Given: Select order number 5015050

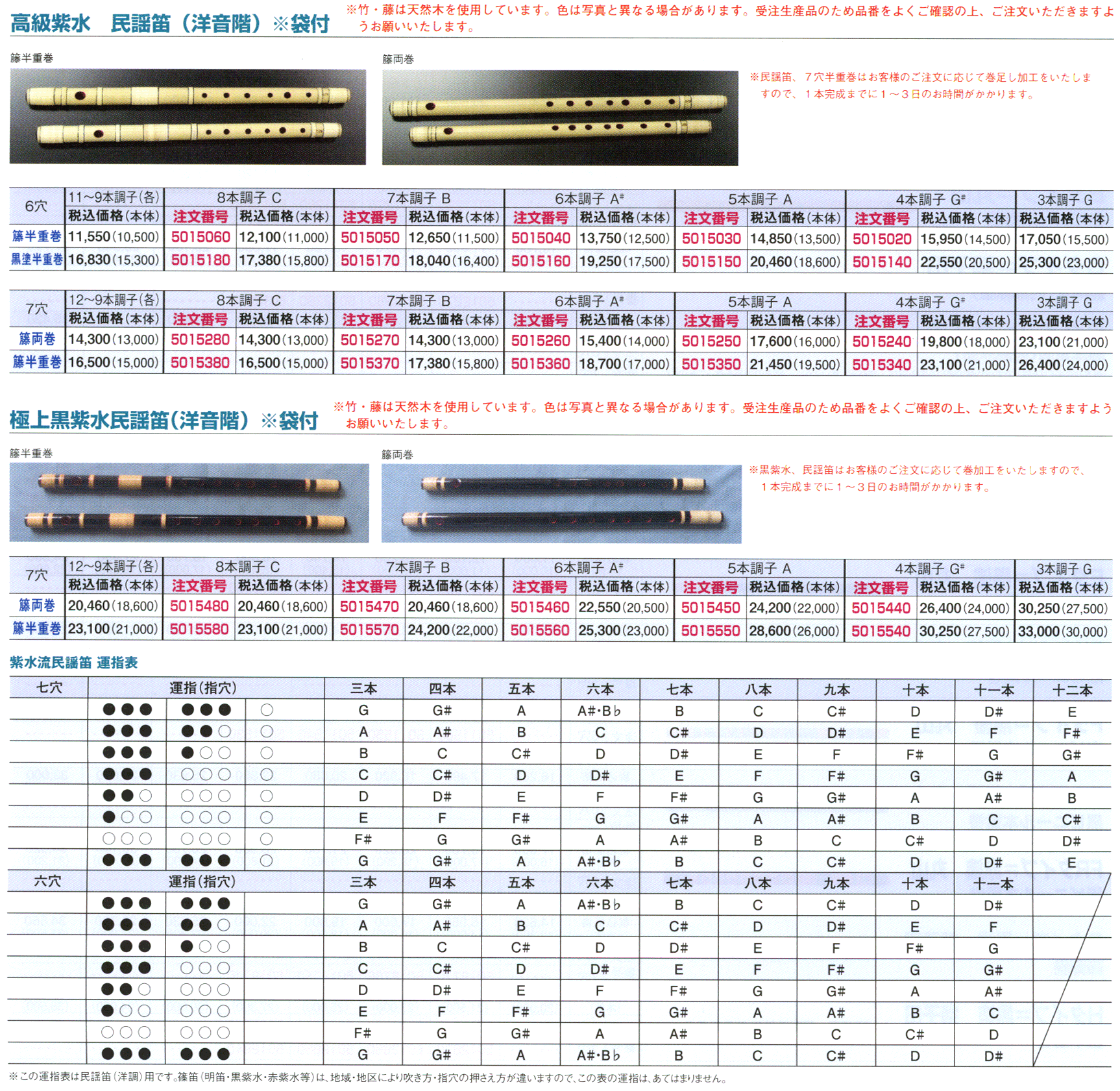Looking at the screenshot, I should (x=370, y=238).
